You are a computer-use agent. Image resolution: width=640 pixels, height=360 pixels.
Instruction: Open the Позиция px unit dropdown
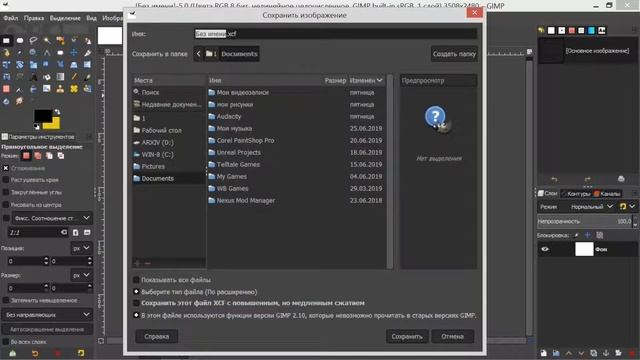(x=81, y=248)
